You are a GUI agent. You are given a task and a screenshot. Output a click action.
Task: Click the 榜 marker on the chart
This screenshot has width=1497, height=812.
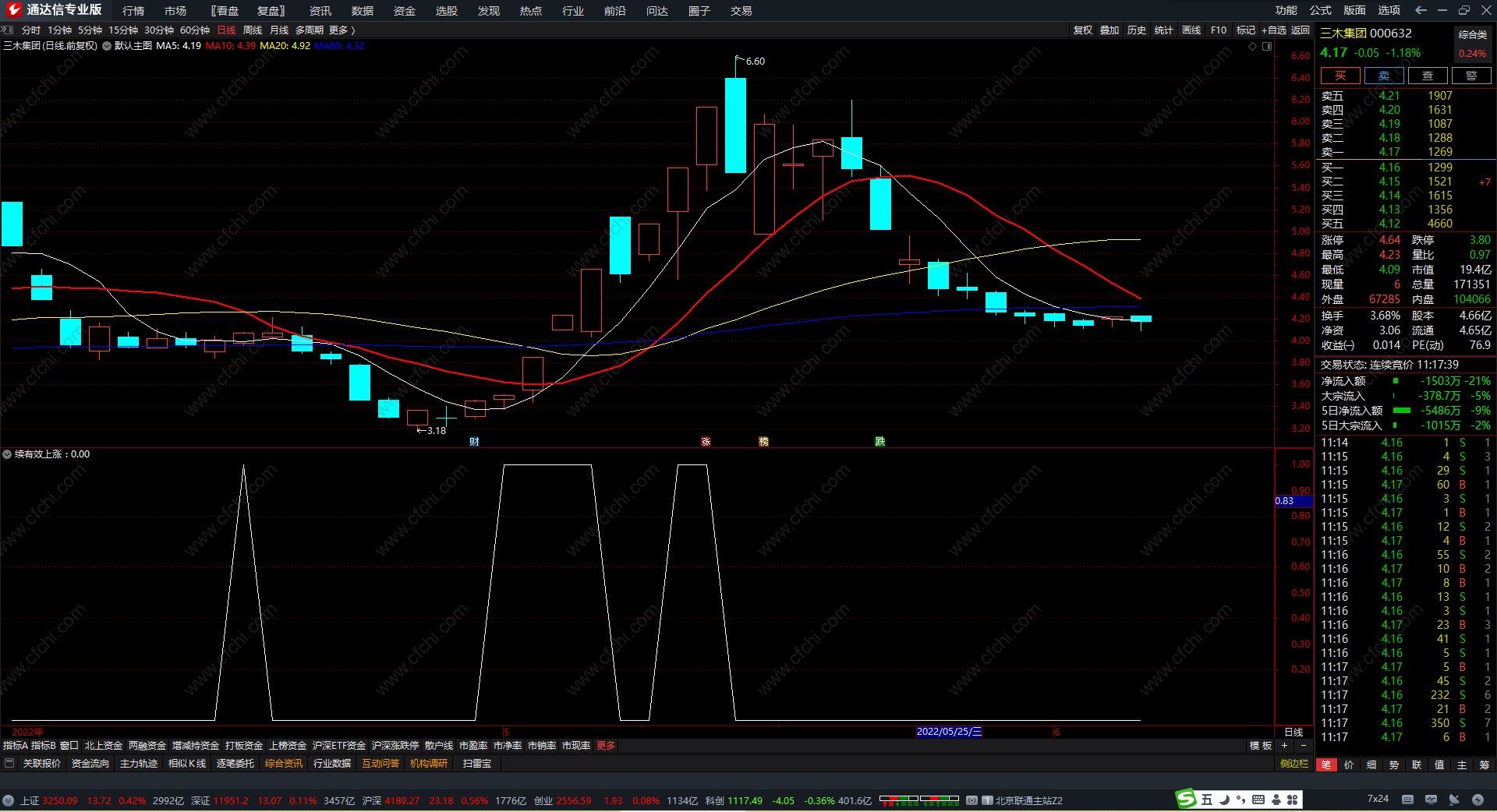[763, 442]
